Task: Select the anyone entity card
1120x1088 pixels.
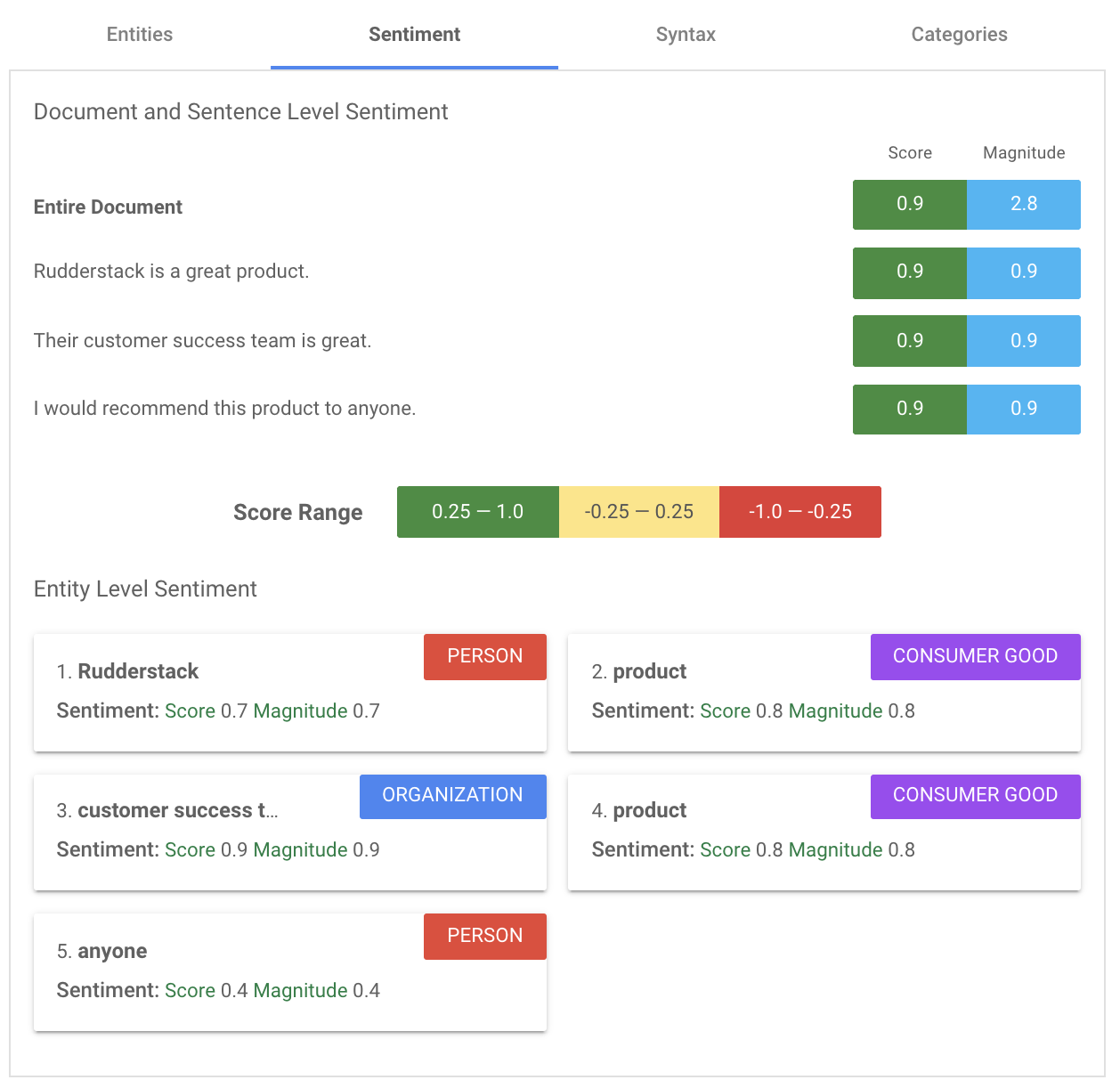Action: (289, 971)
